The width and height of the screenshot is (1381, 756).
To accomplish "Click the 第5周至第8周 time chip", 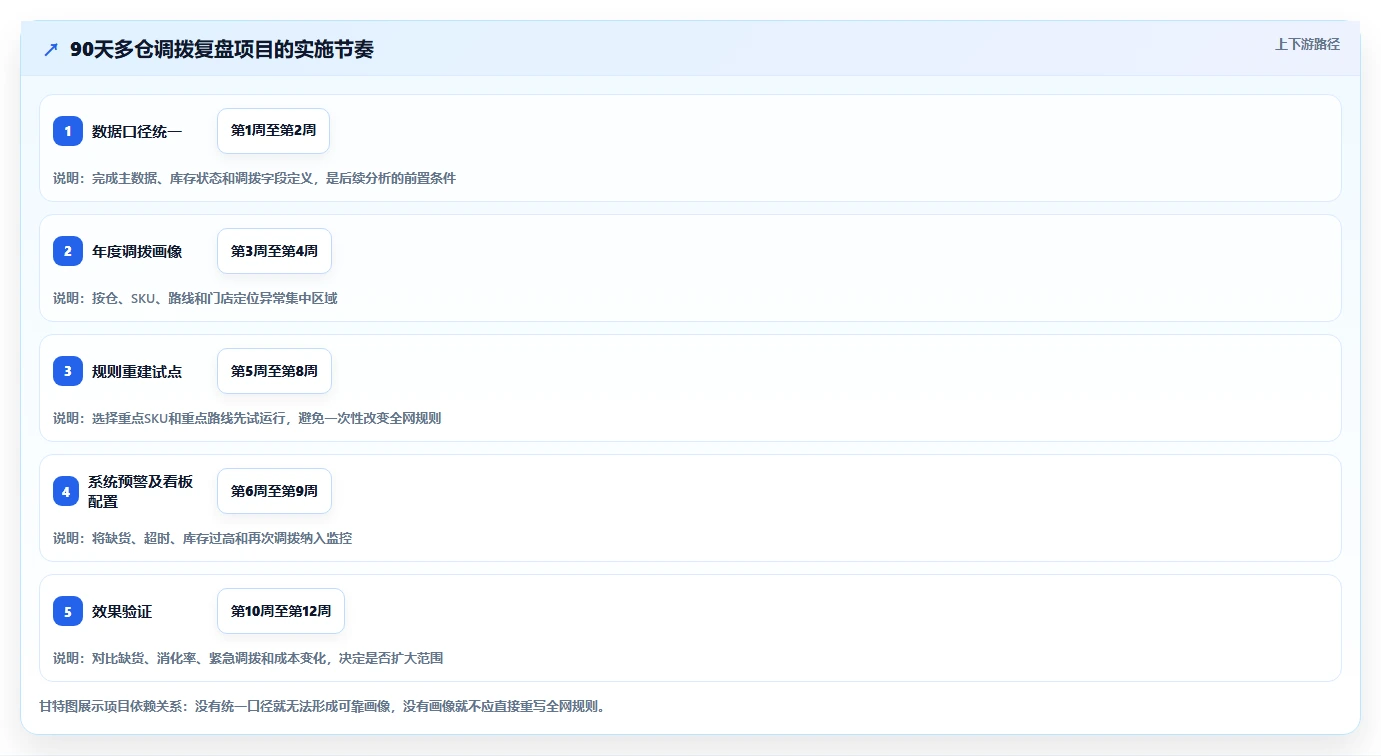I will pyautogui.click(x=274, y=371).
